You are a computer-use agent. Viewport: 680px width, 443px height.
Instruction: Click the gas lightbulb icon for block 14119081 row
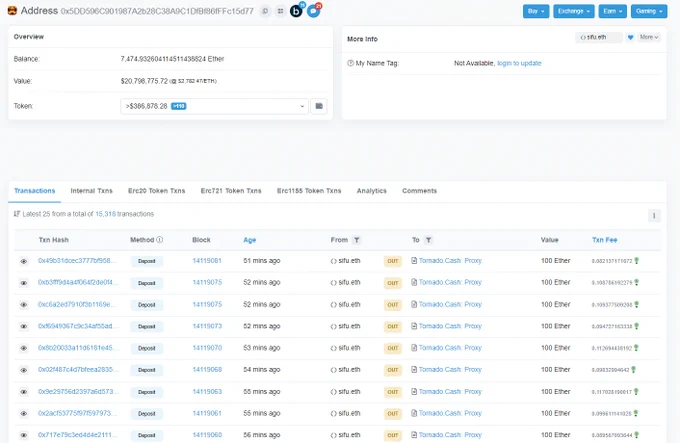637,261
